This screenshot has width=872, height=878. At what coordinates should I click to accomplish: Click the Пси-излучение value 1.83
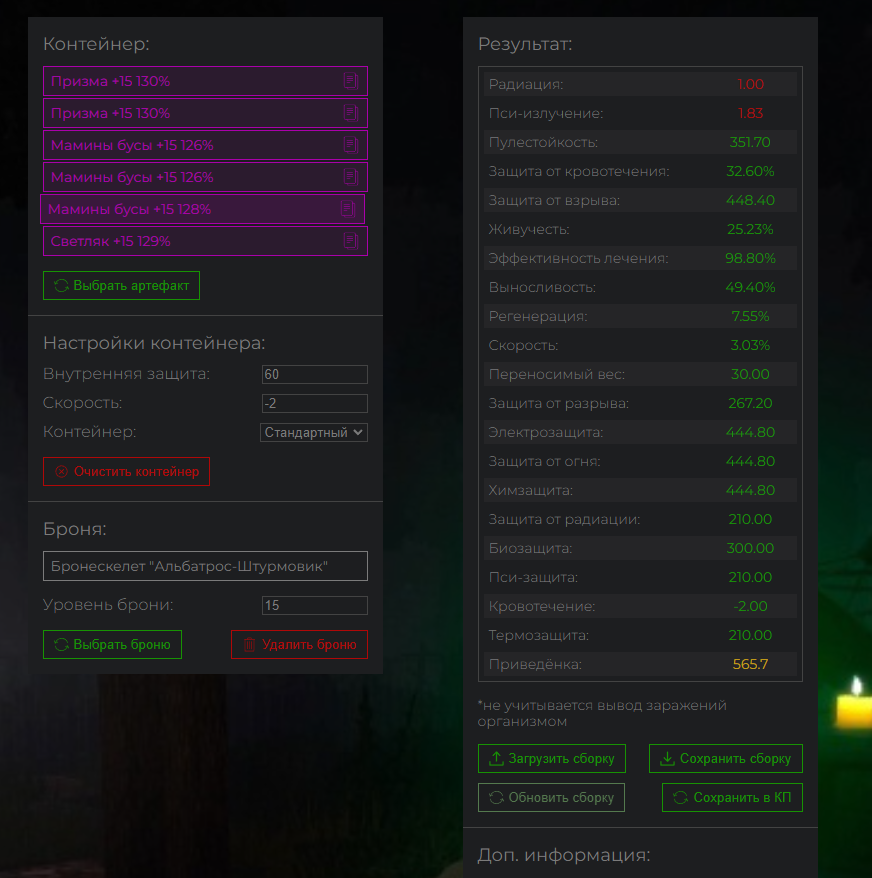tap(750, 113)
